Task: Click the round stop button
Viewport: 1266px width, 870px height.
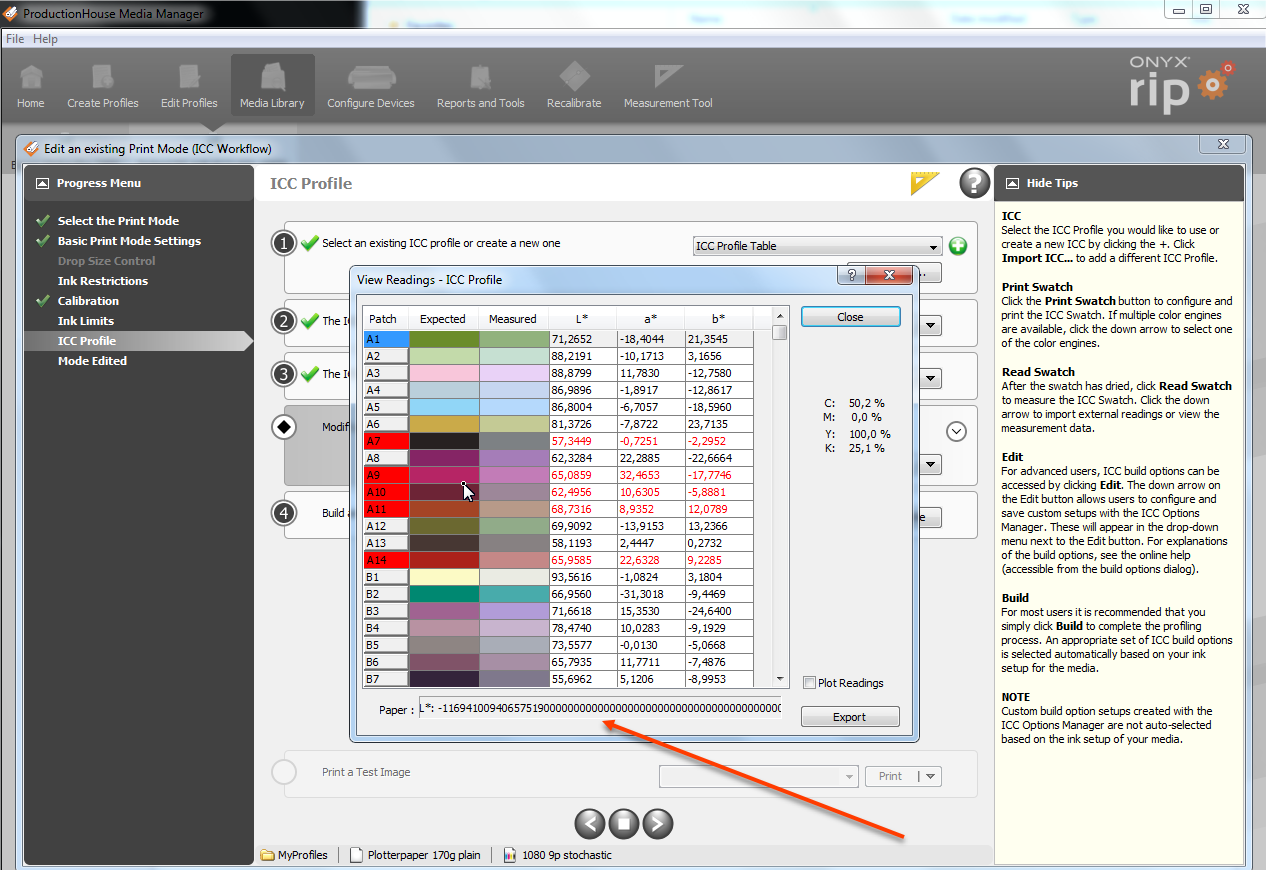Action: pyautogui.click(x=623, y=823)
